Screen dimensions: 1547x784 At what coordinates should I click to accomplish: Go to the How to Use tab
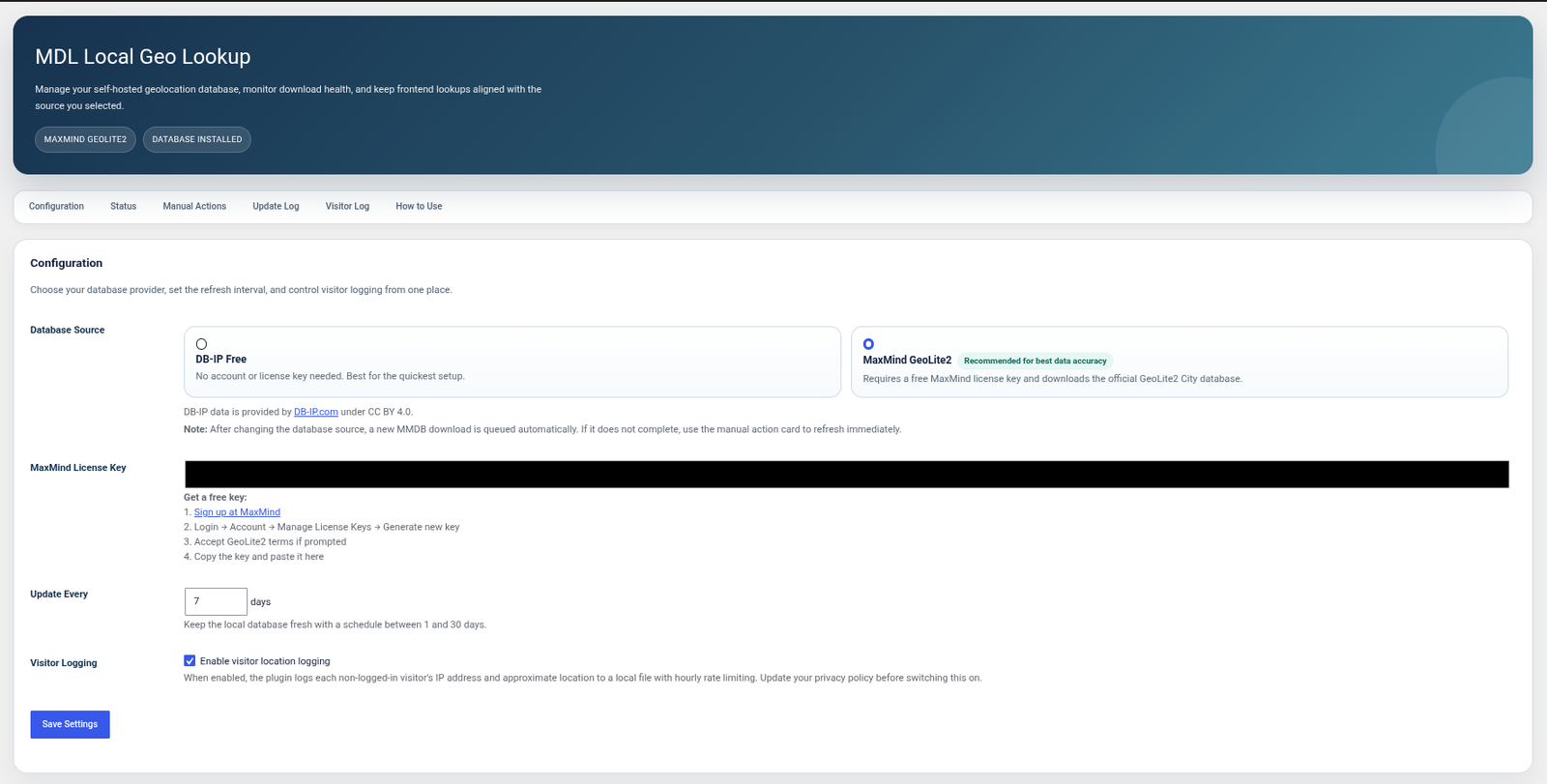pos(419,206)
